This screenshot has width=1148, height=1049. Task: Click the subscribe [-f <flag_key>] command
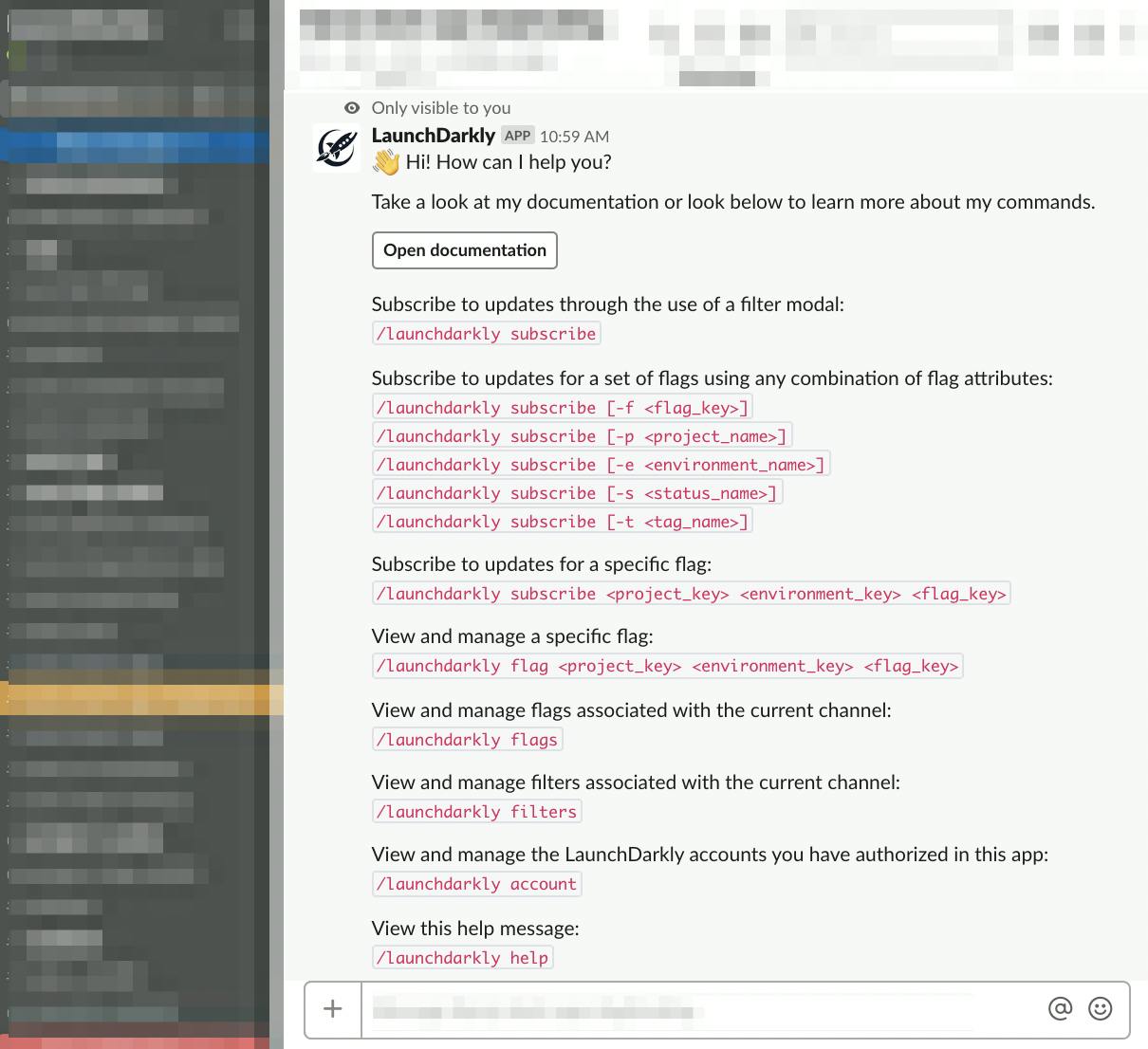[x=563, y=408]
